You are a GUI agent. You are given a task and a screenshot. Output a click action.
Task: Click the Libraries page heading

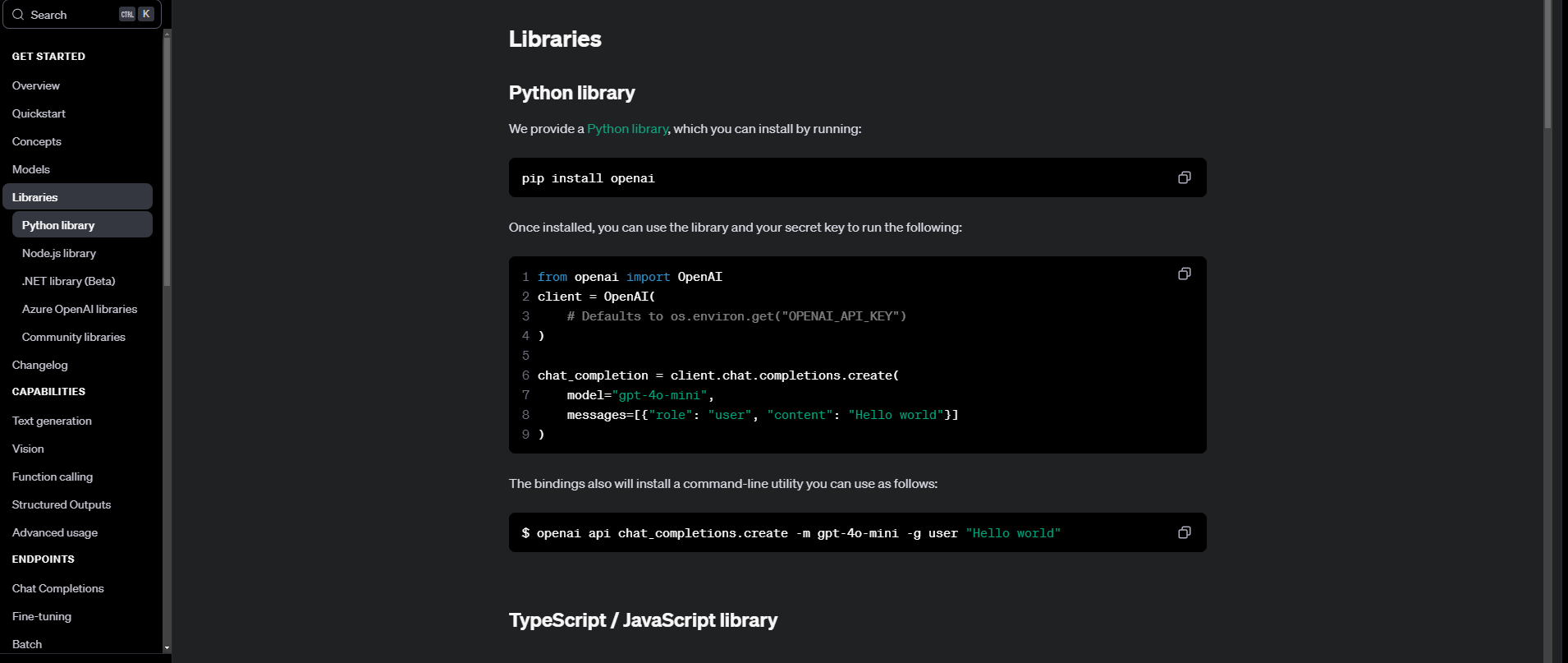(555, 39)
